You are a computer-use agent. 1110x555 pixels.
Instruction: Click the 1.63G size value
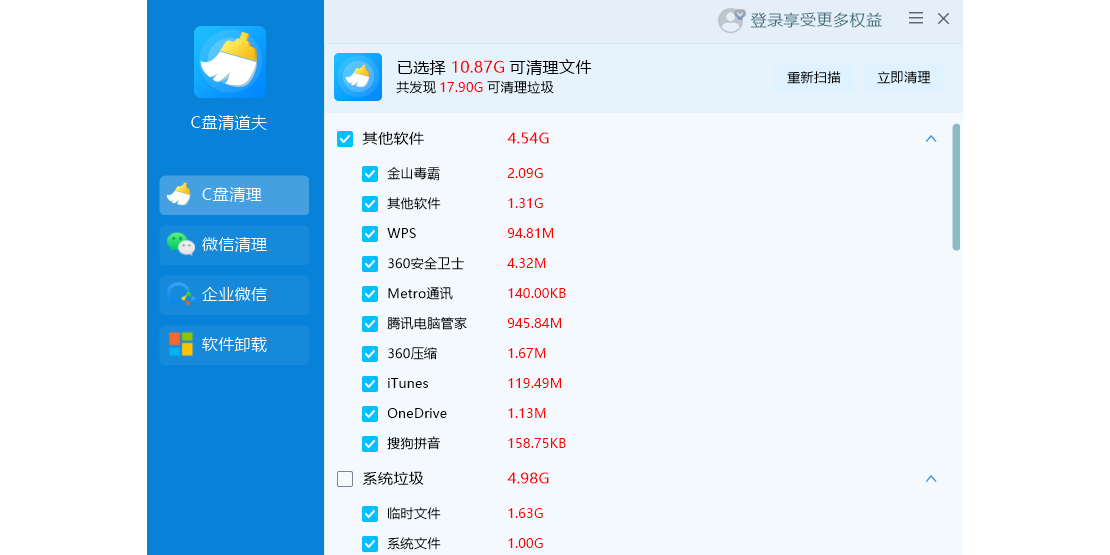525,514
